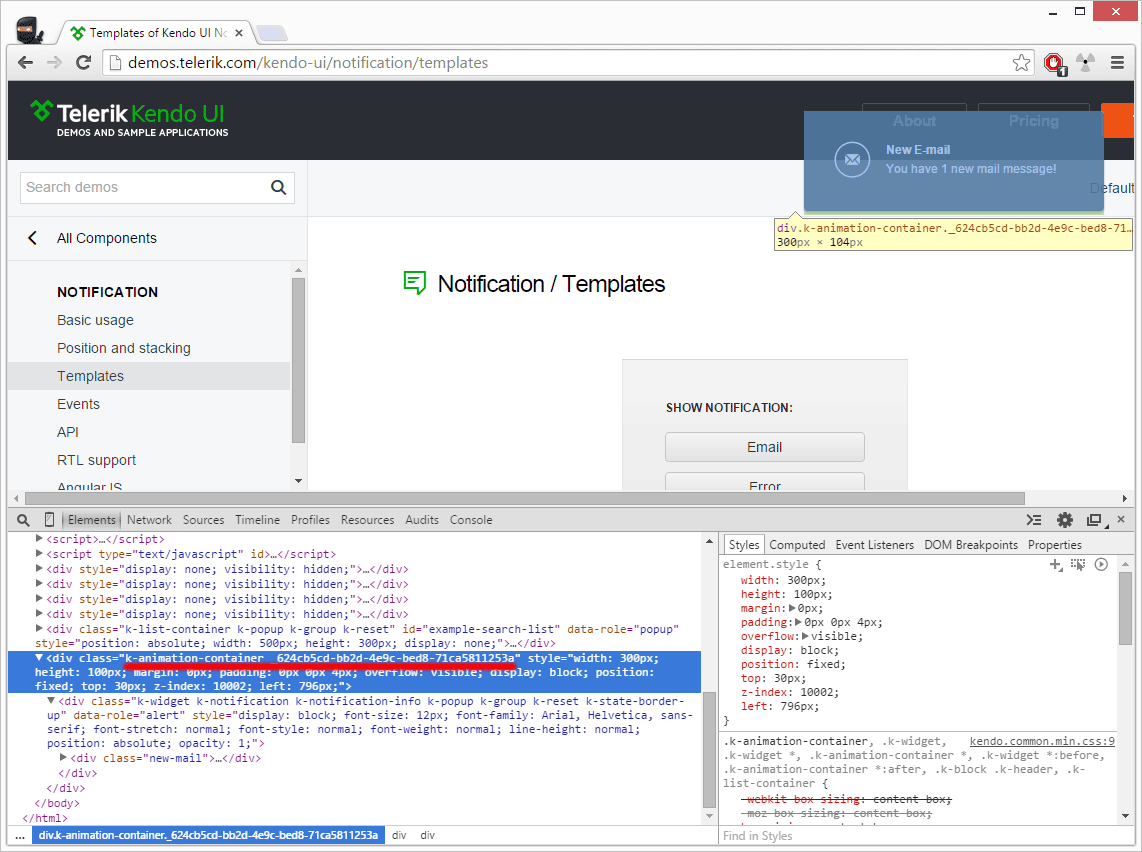Screen dimensions: 1142x852
Task: Go to All Components link
Action: click(106, 238)
